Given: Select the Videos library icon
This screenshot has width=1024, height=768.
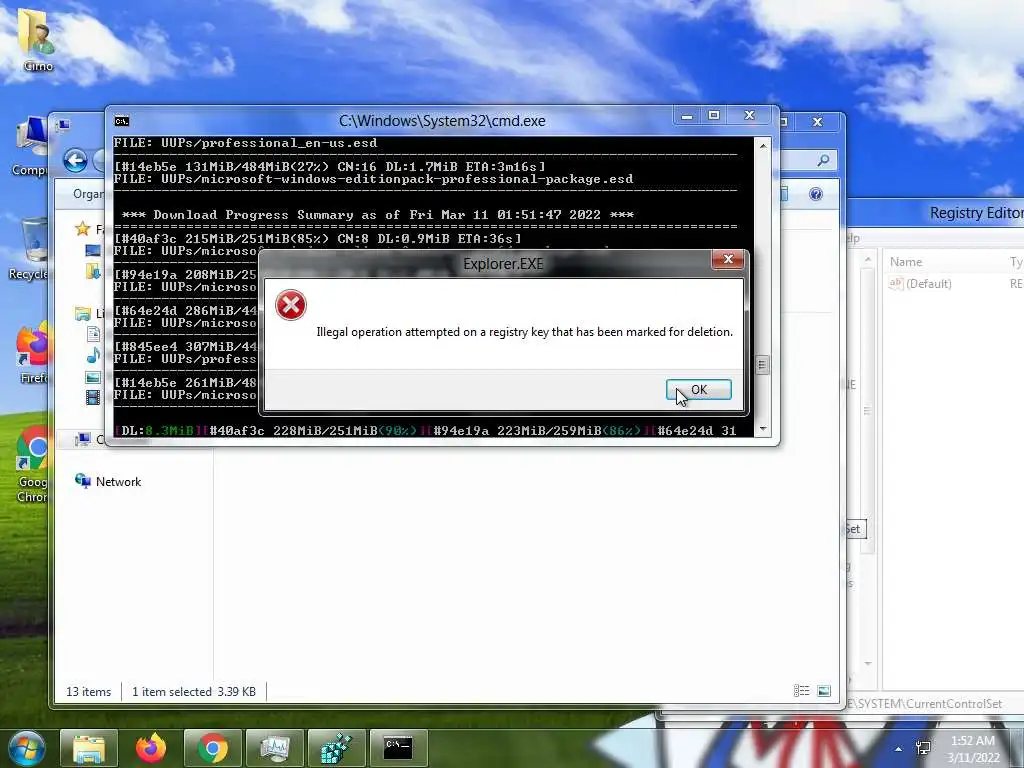Looking at the screenshot, I should [93, 396].
